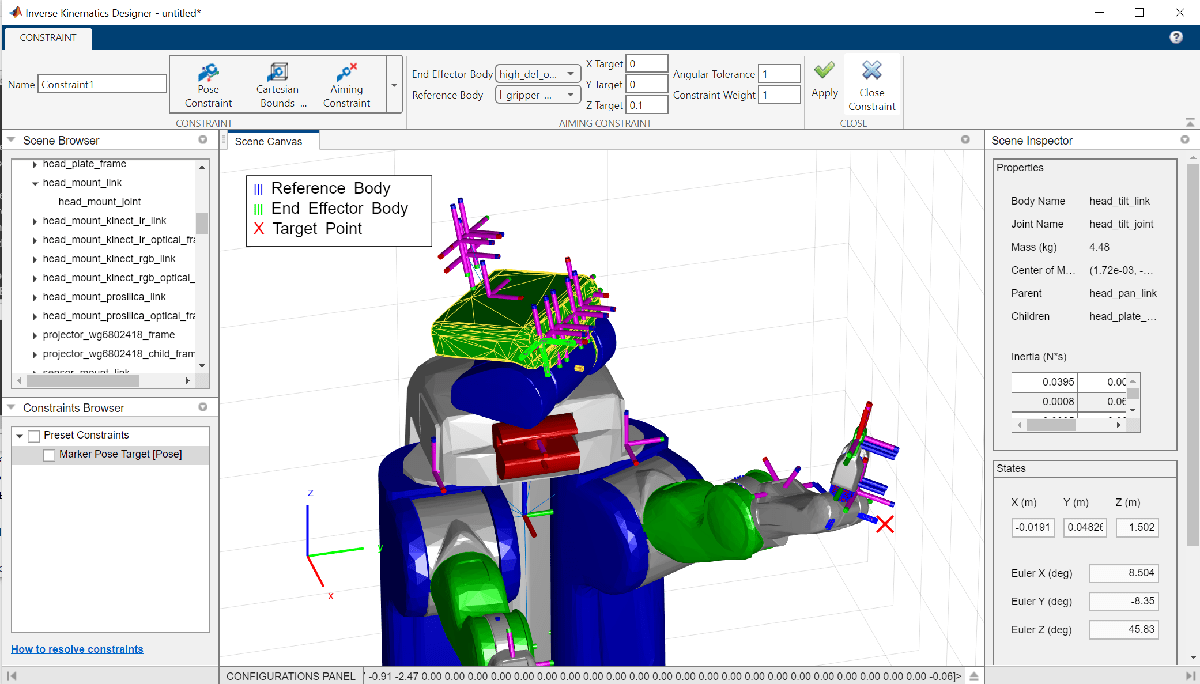The width and height of the screenshot is (1200, 684).
Task: Enable the Preset Constraints checkbox
Action: click(x=34, y=436)
